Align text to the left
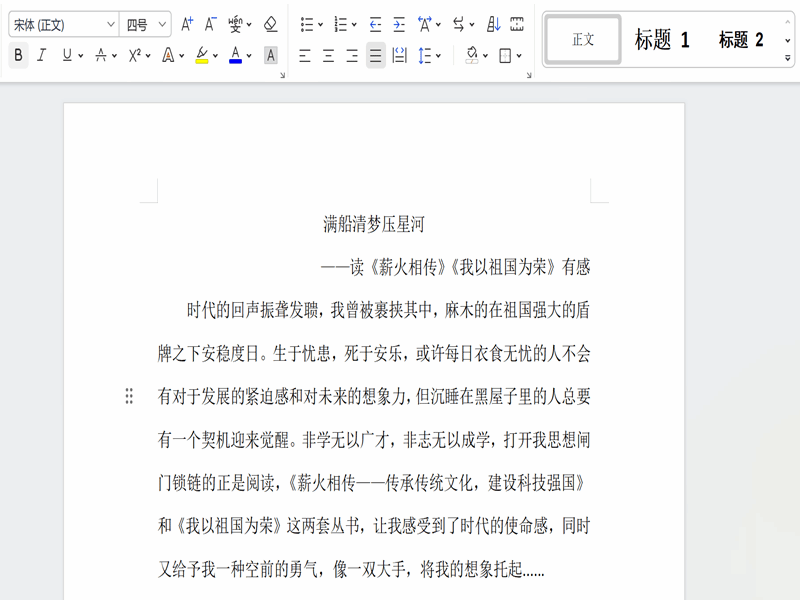This screenshot has height=600, width=800. pos(305,55)
